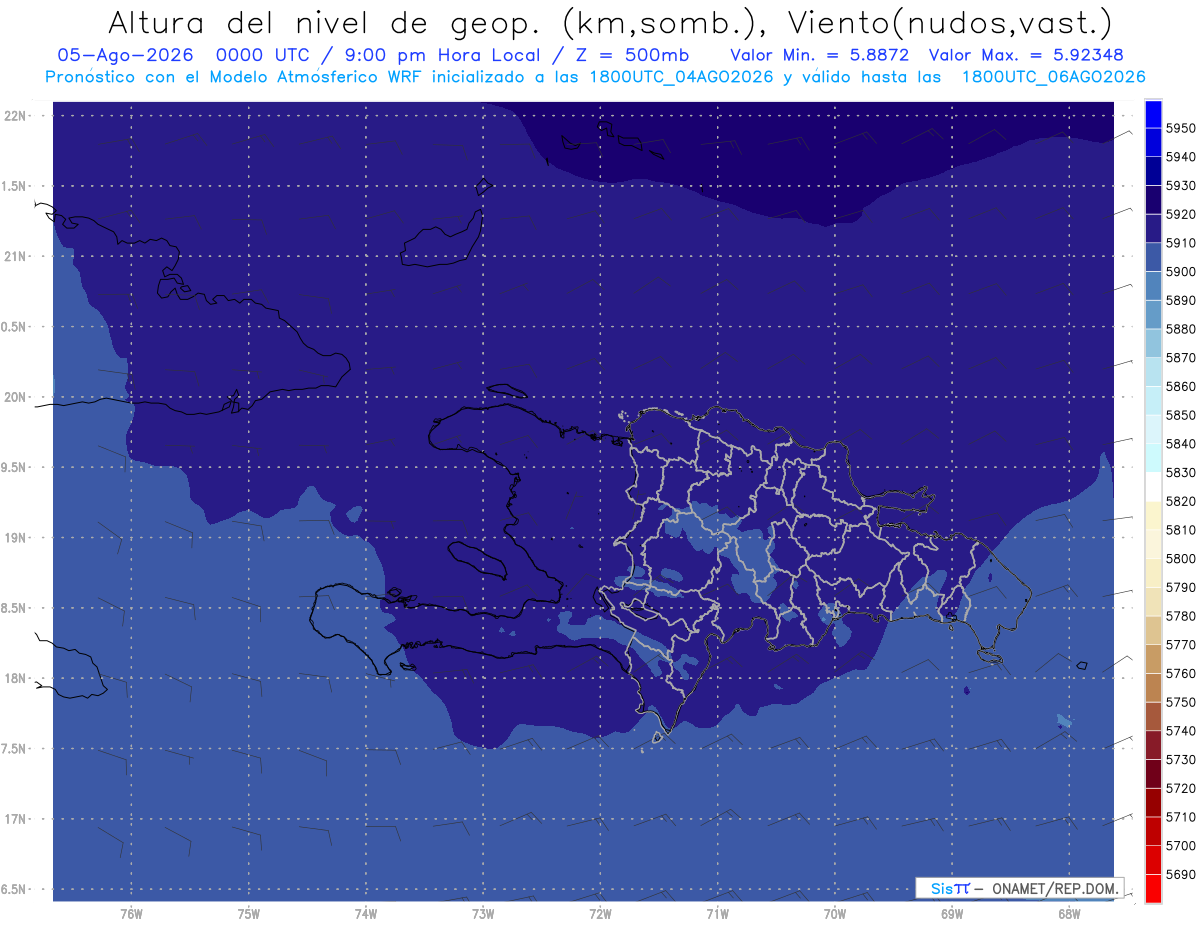Select the '73W' longitude label

click(483, 914)
